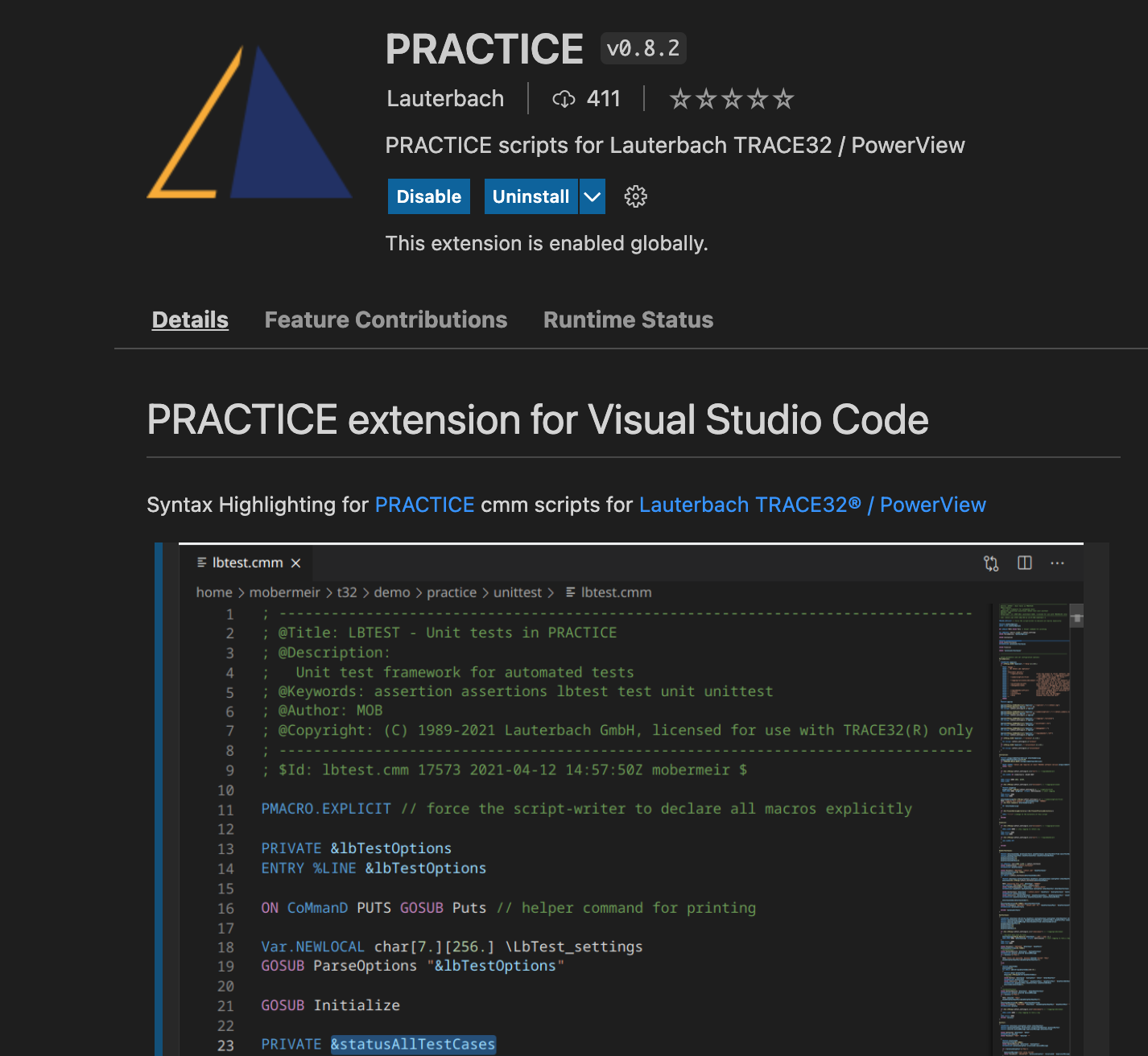
Task: Click 'PRACTICE extension for Visual Studio Code' heading
Action: [538, 419]
